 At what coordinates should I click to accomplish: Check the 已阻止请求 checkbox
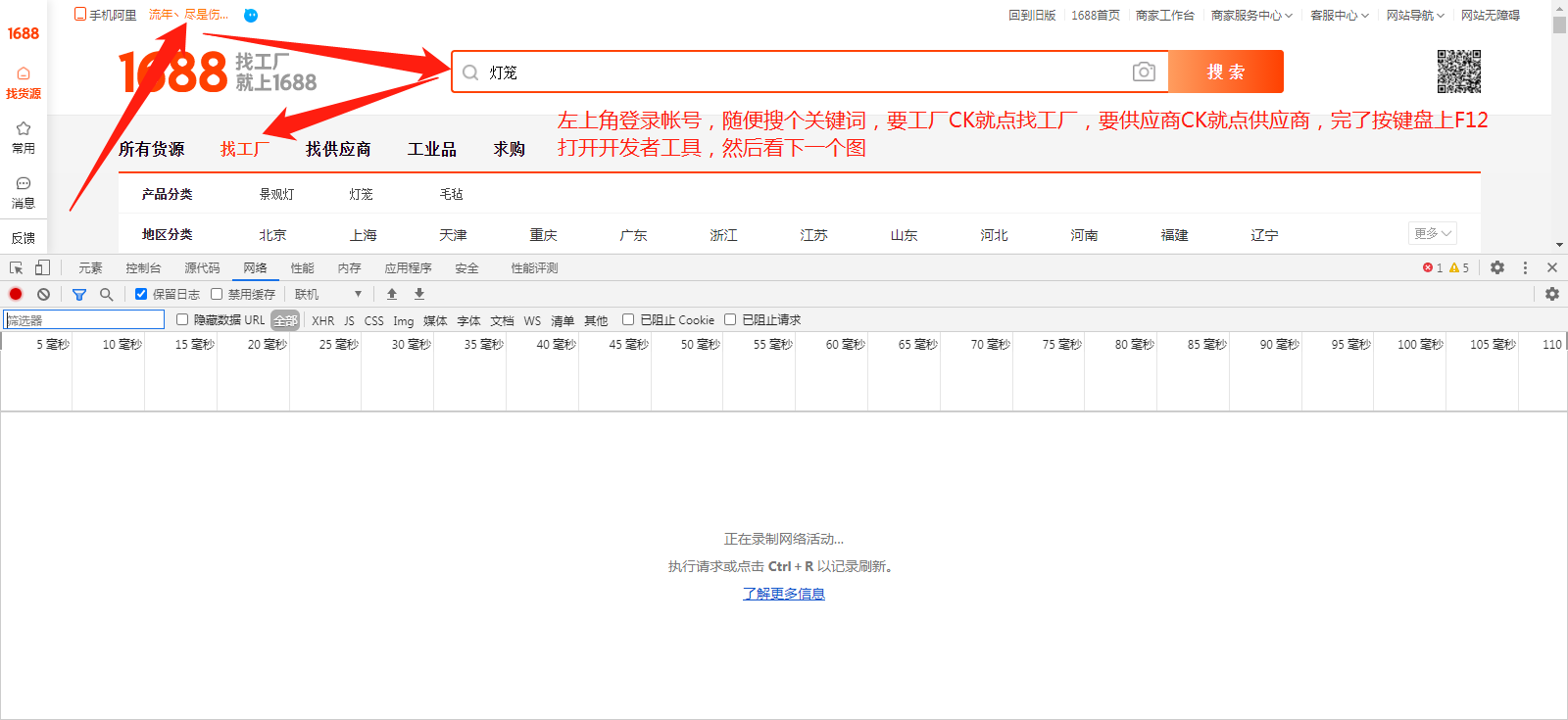click(x=730, y=319)
